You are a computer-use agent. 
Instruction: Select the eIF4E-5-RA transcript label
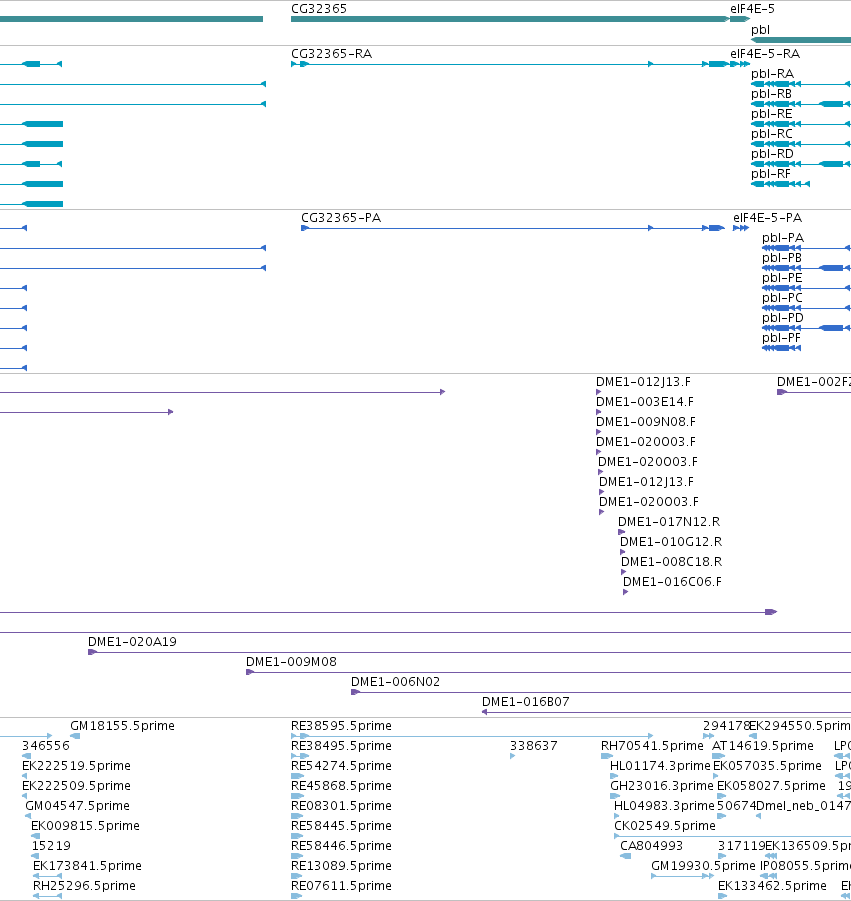coord(765,54)
